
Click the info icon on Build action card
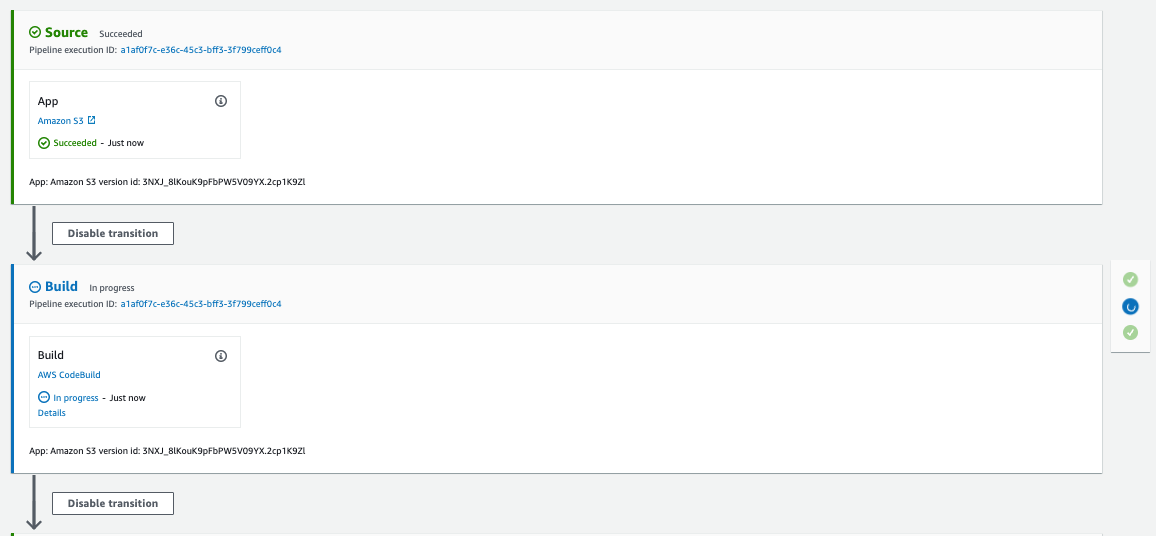[x=220, y=356]
